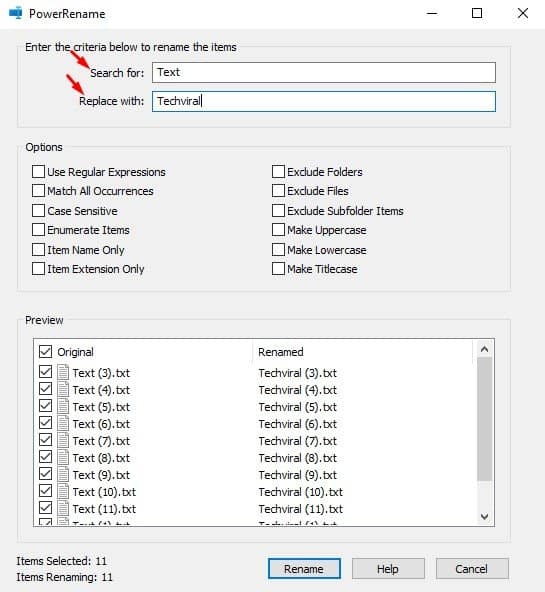Check the Match All Occurrences box

pyautogui.click(x=38, y=191)
